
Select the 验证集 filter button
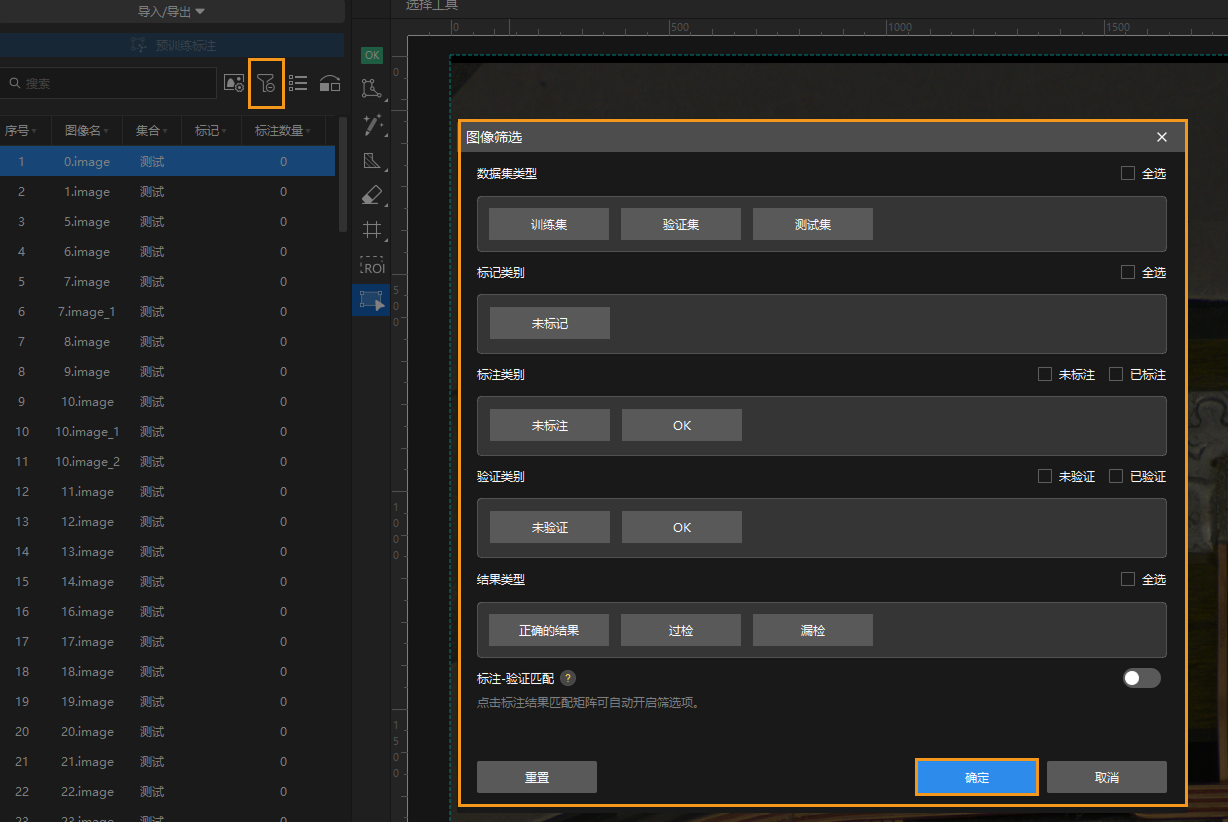(x=681, y=224)
